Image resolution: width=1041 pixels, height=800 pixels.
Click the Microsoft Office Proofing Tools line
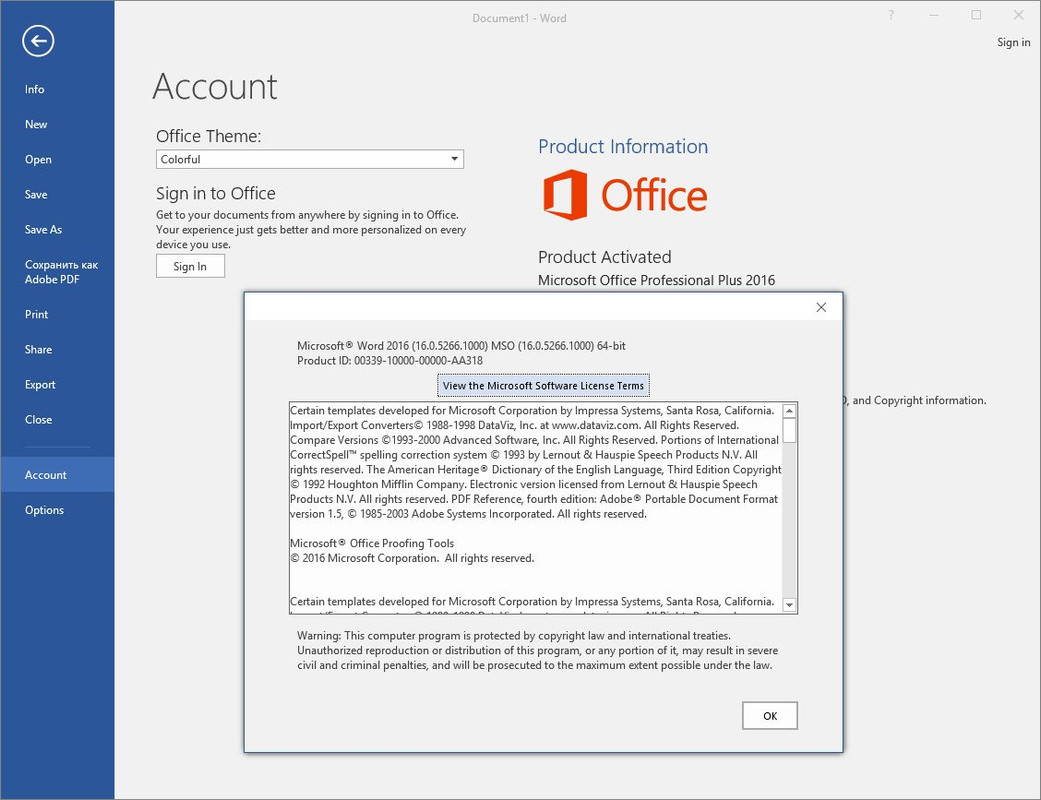coord(372,543)
